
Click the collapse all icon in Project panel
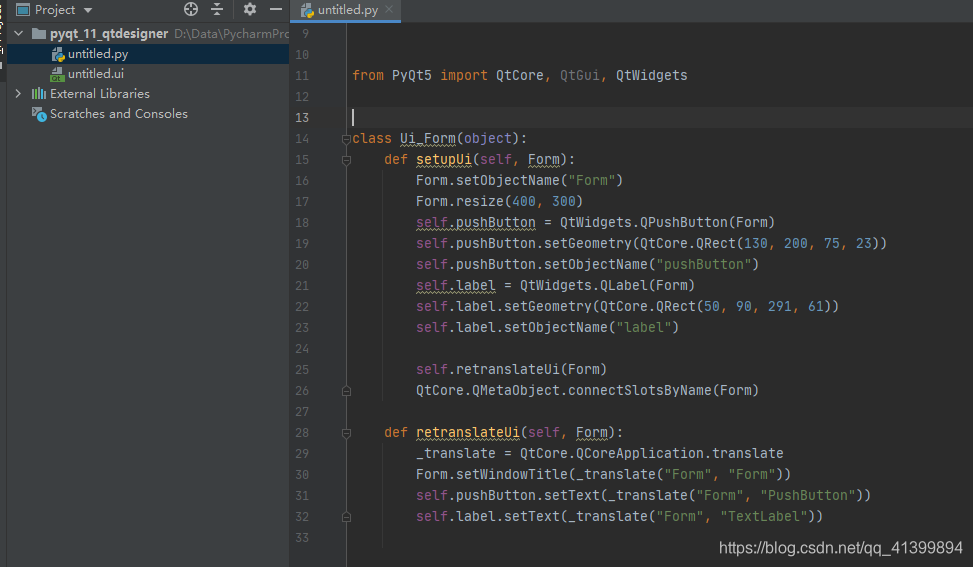[217, 9]
